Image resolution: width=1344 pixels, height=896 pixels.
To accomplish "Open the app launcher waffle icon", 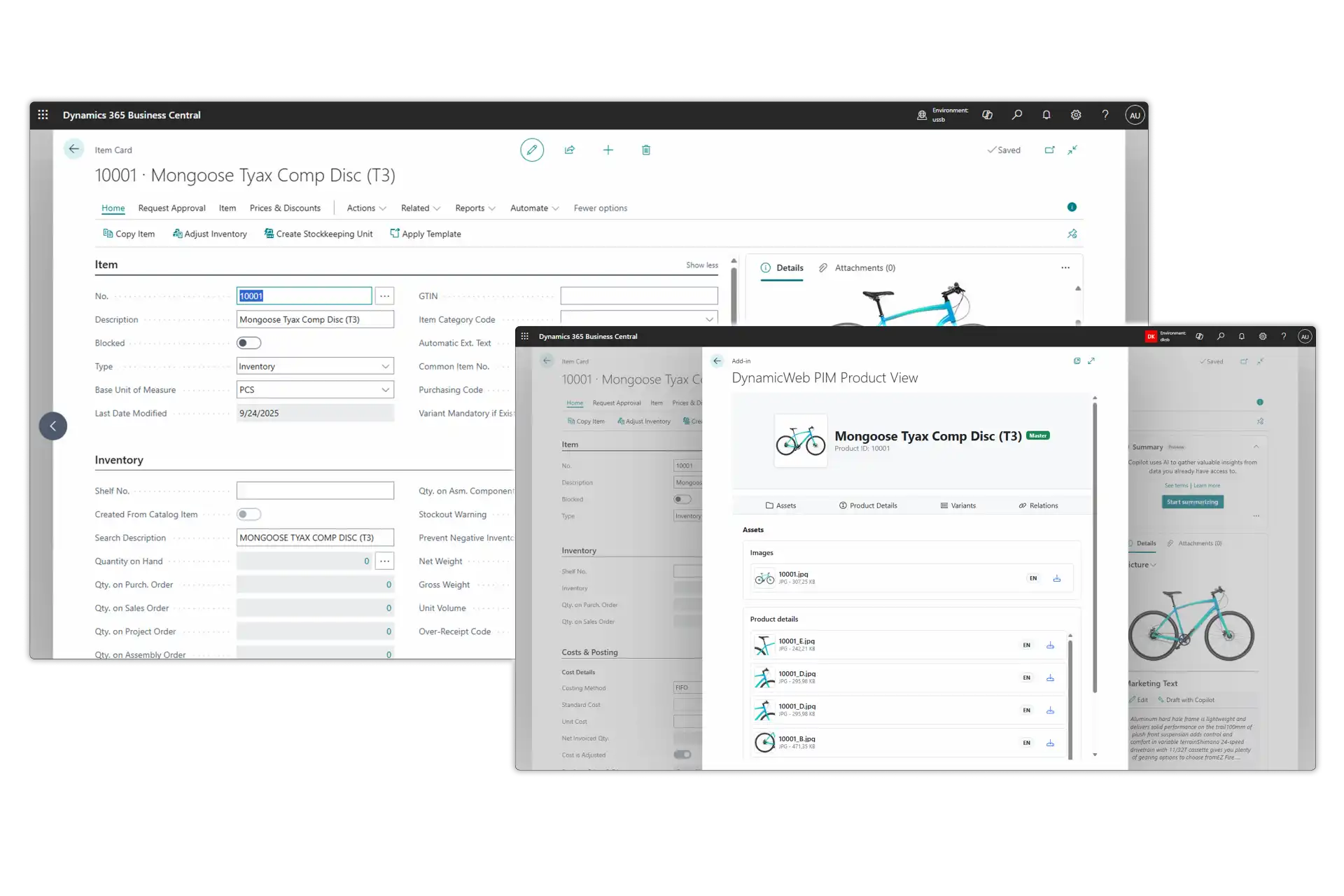I will click(43, 115).
